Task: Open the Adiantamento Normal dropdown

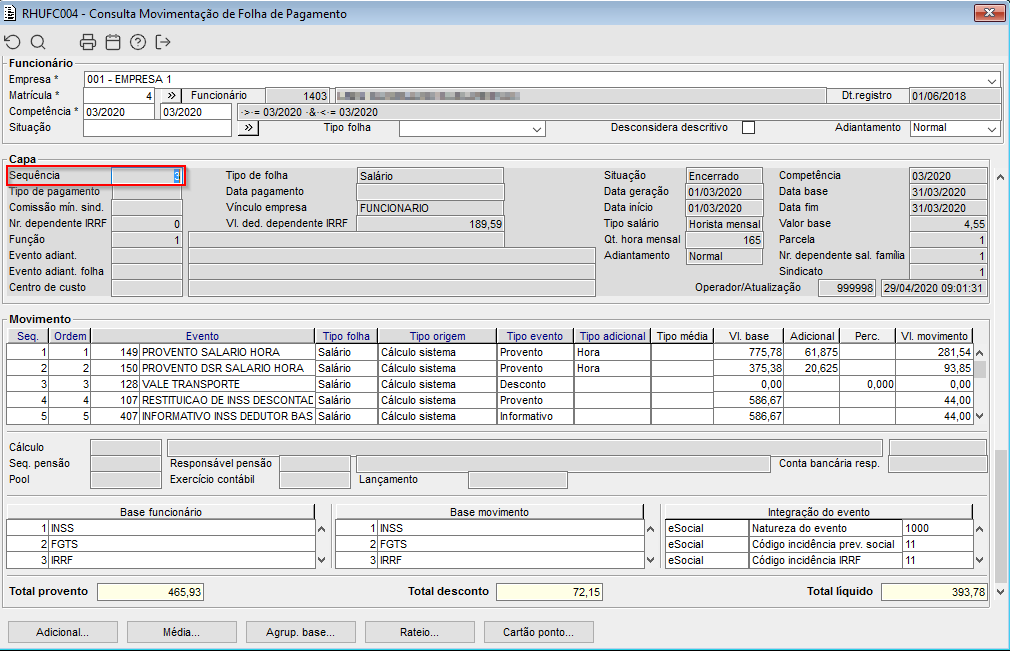Action: [991, 129]
